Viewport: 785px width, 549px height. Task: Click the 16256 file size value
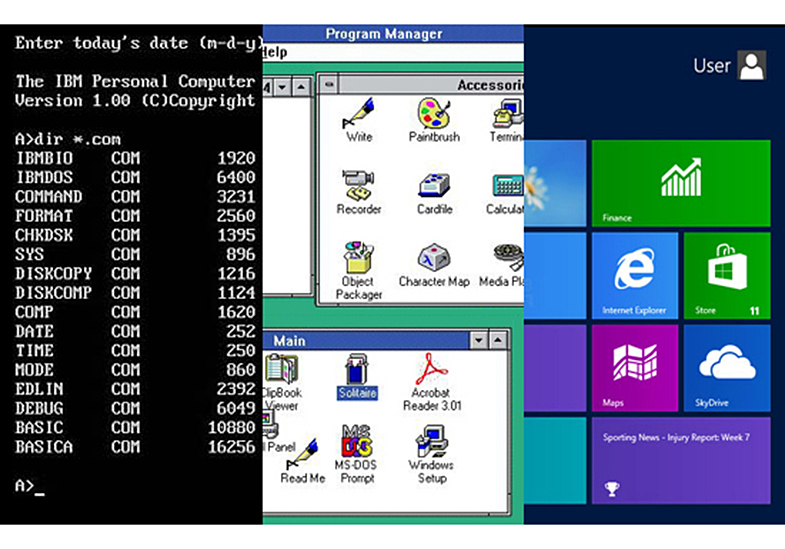pyautogui.click(x=231, y=447)
